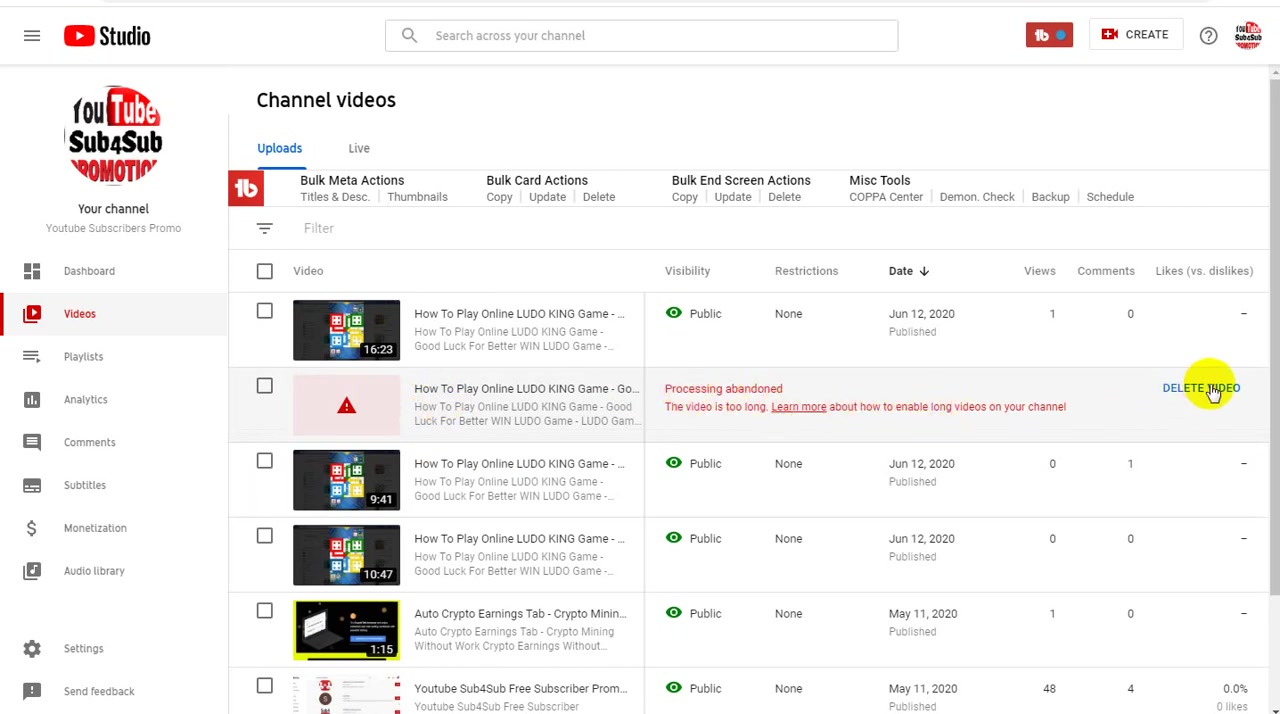Click the TubeBuddy icon in header
This screenshot has width=1280, height=714.
[1049, 35]
